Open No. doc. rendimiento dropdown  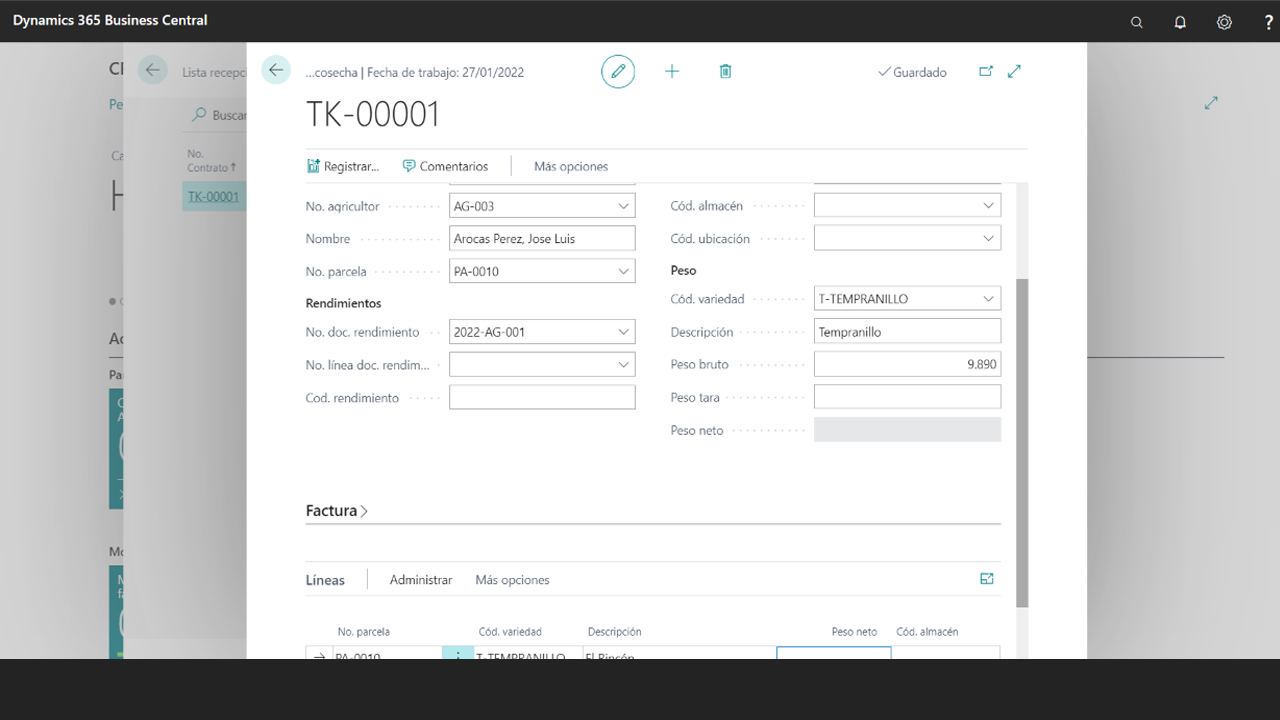624,332
